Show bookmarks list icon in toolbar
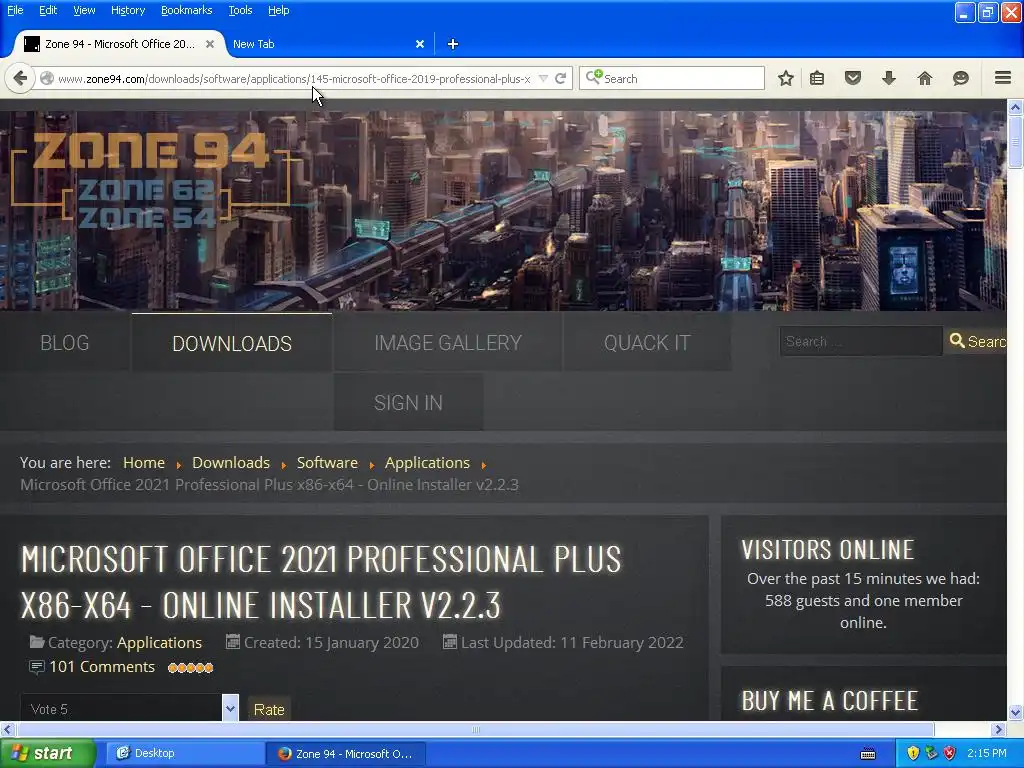Viewport: 1024px width, 768px height. 817,78
